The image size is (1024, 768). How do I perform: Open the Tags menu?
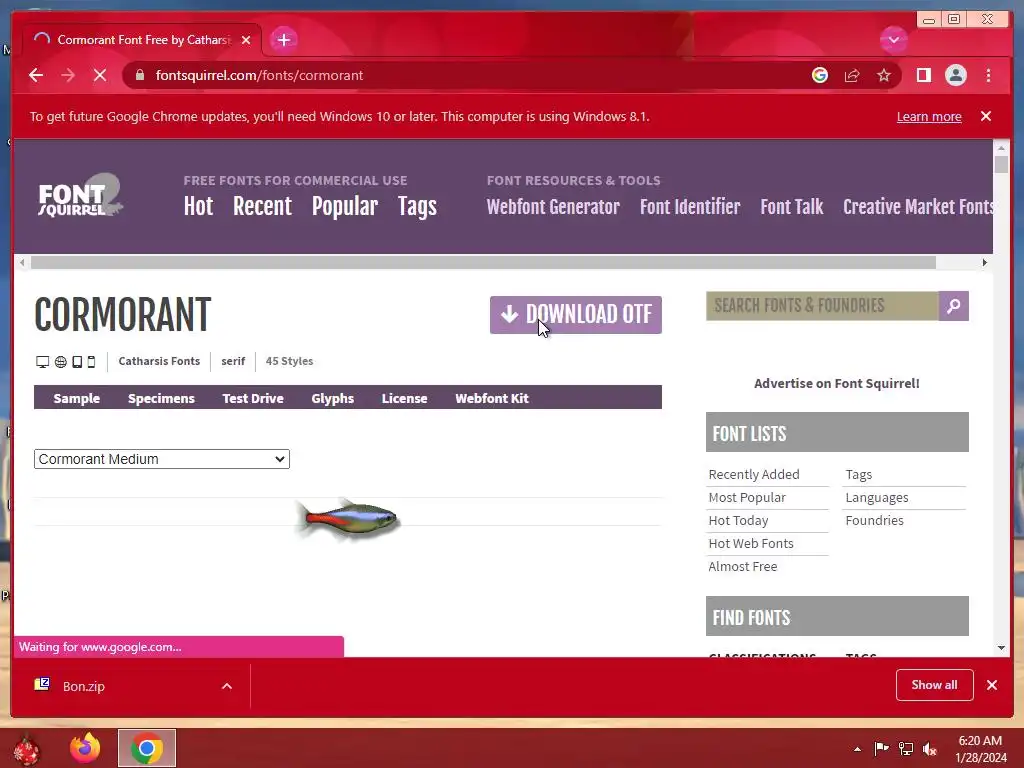click(x=417, y=207)
